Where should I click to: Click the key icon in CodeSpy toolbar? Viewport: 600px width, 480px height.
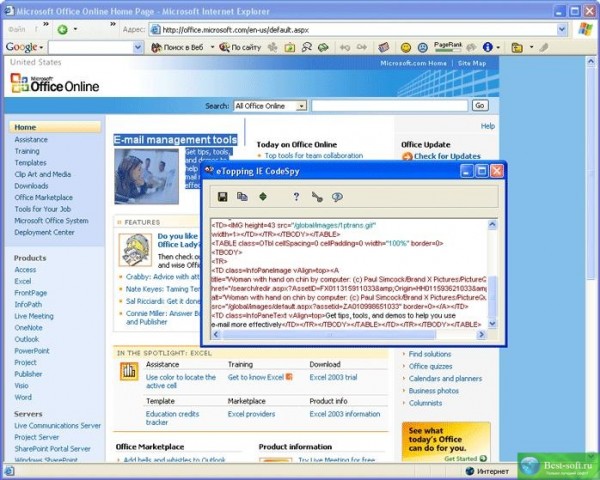click(x=317, y=197)
